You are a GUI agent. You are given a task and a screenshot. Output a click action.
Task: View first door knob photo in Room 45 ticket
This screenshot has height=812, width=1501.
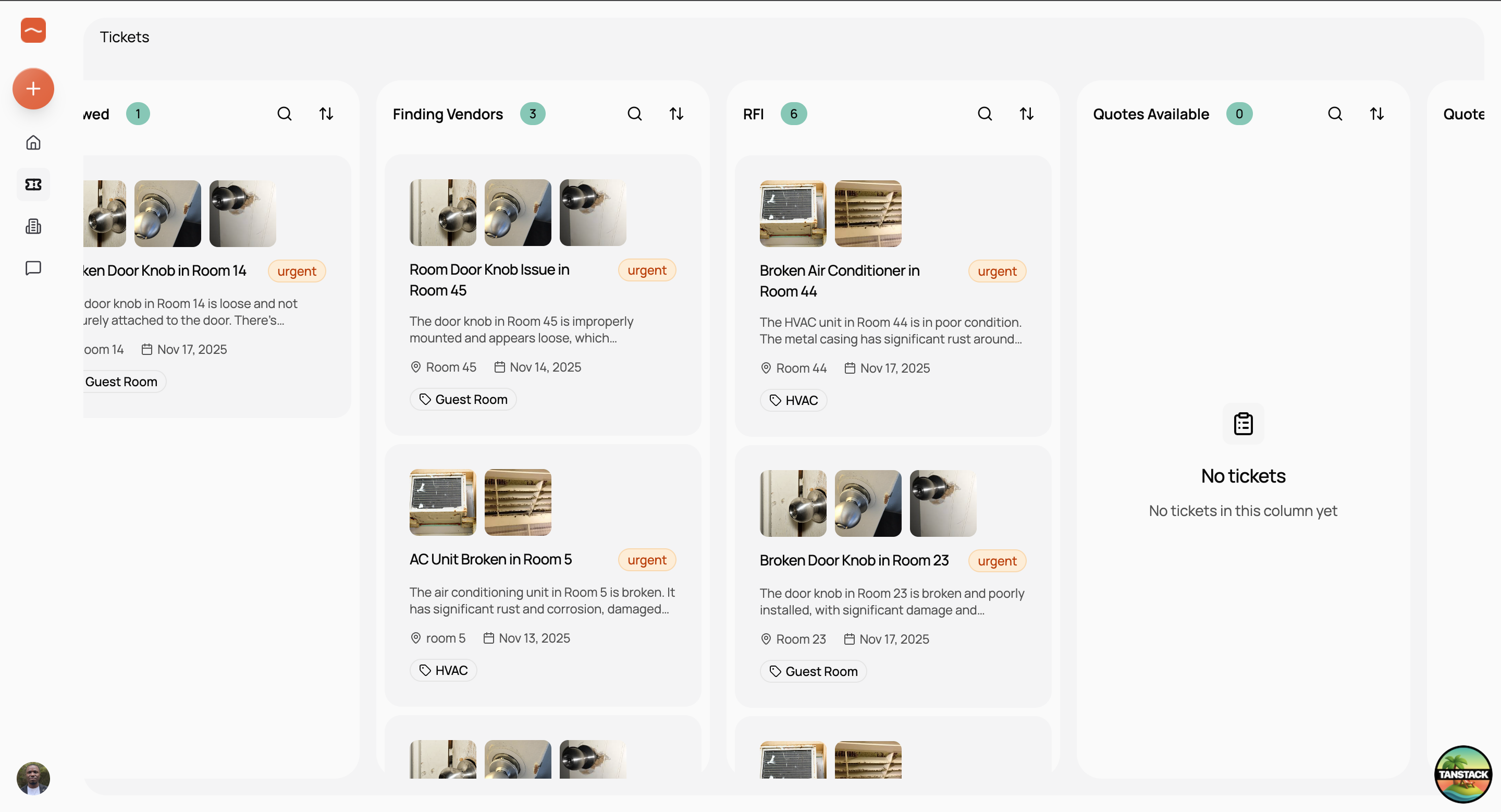tap(442, 213)
